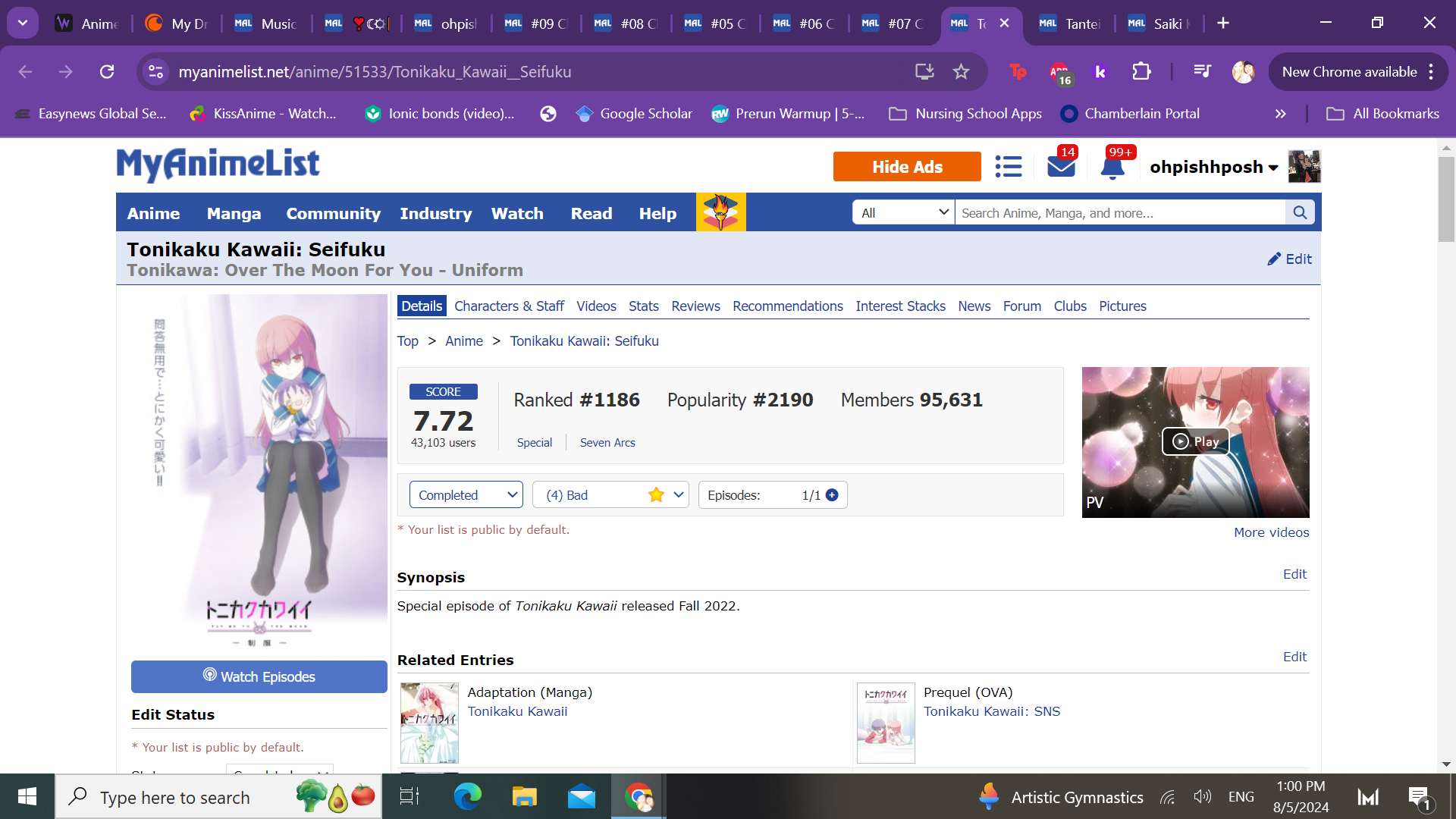Open messages envelope with 14 badge
Screen dimensions: 1456x819
click(x=1061, y=167)
